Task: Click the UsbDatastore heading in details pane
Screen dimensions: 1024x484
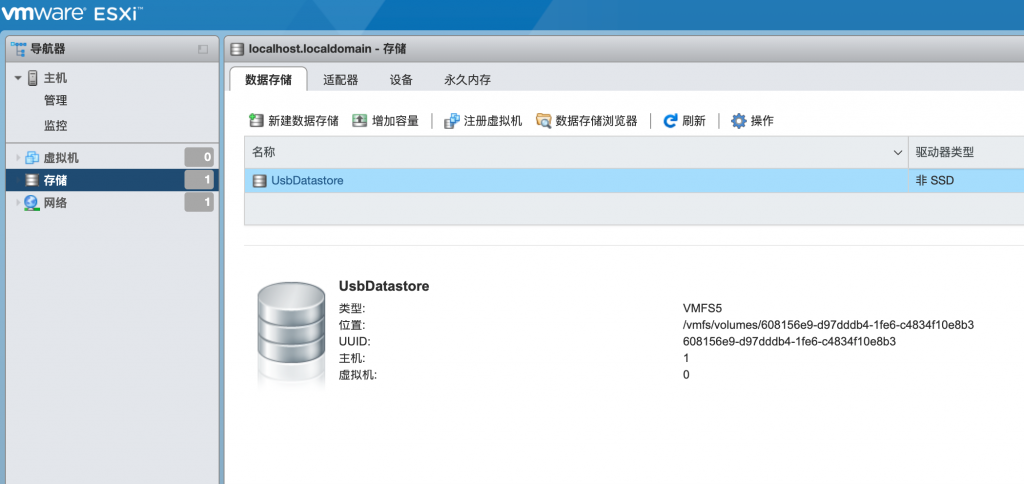Action: click(x=384, y=286)
